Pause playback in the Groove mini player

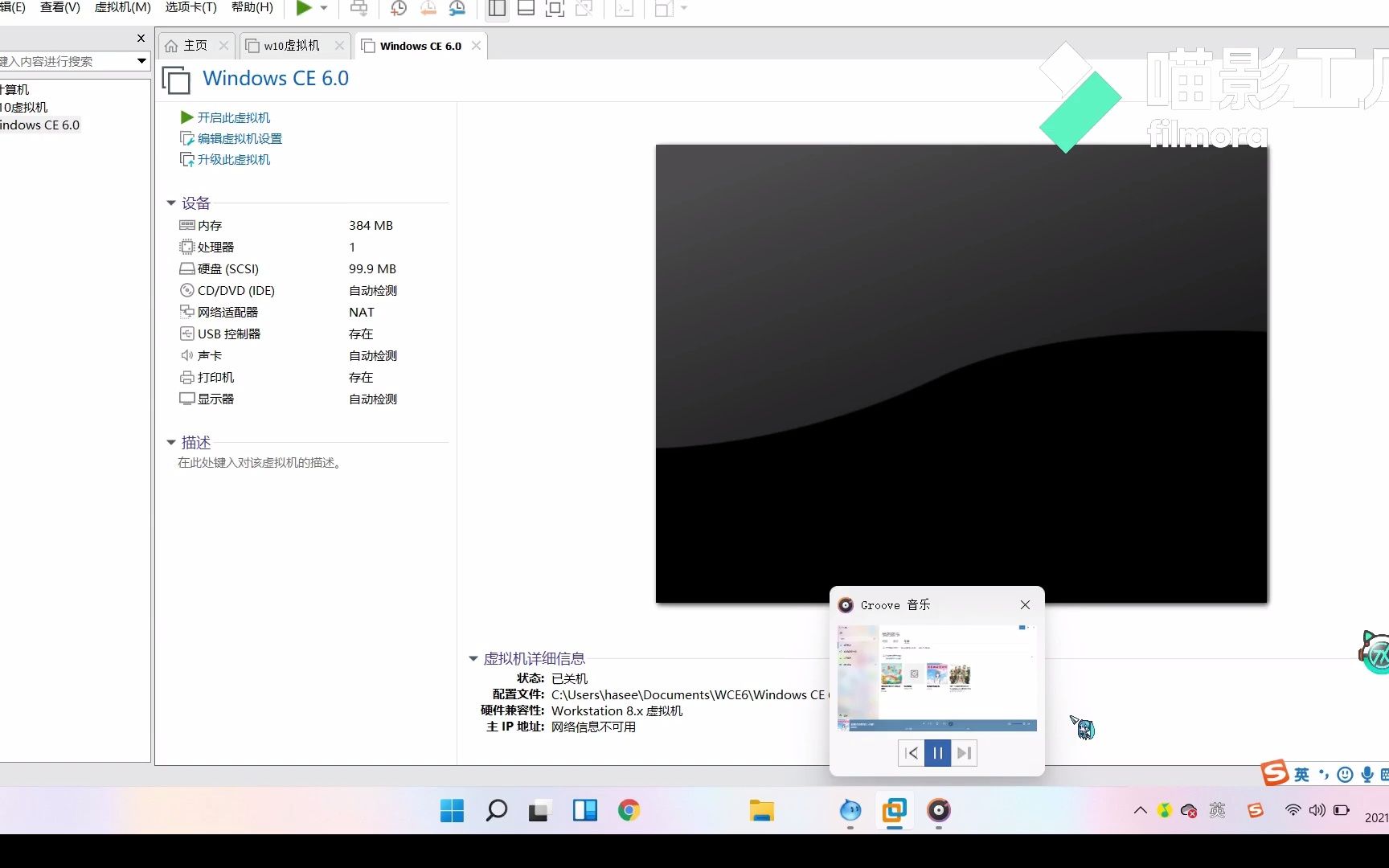tap(937, 752)
